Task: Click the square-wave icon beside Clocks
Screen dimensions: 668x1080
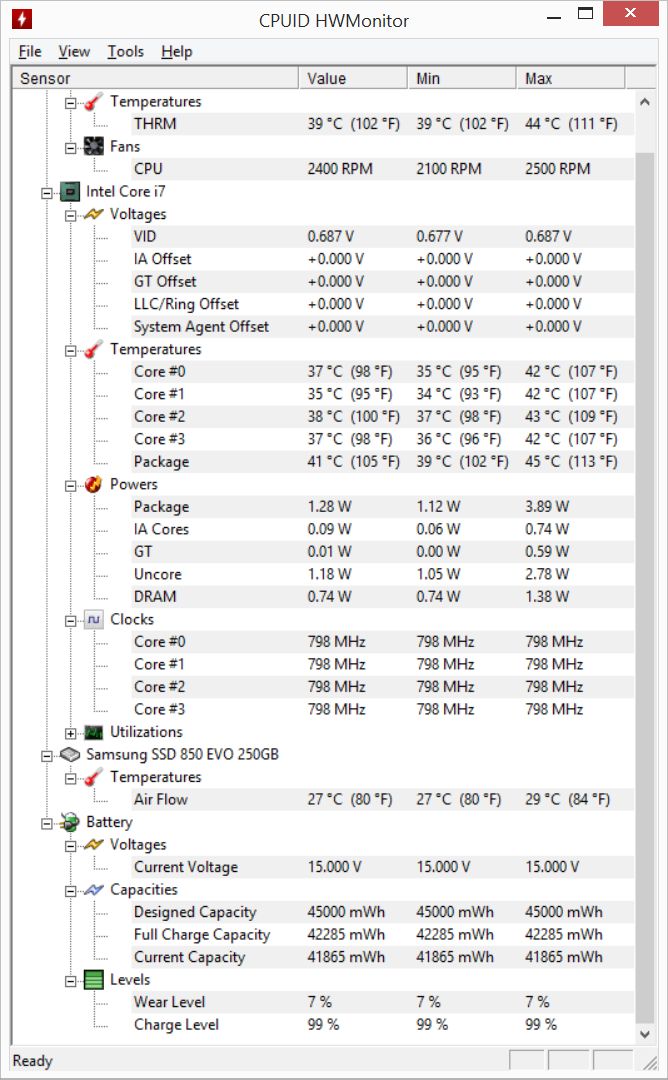Action: tap(94, 619)
